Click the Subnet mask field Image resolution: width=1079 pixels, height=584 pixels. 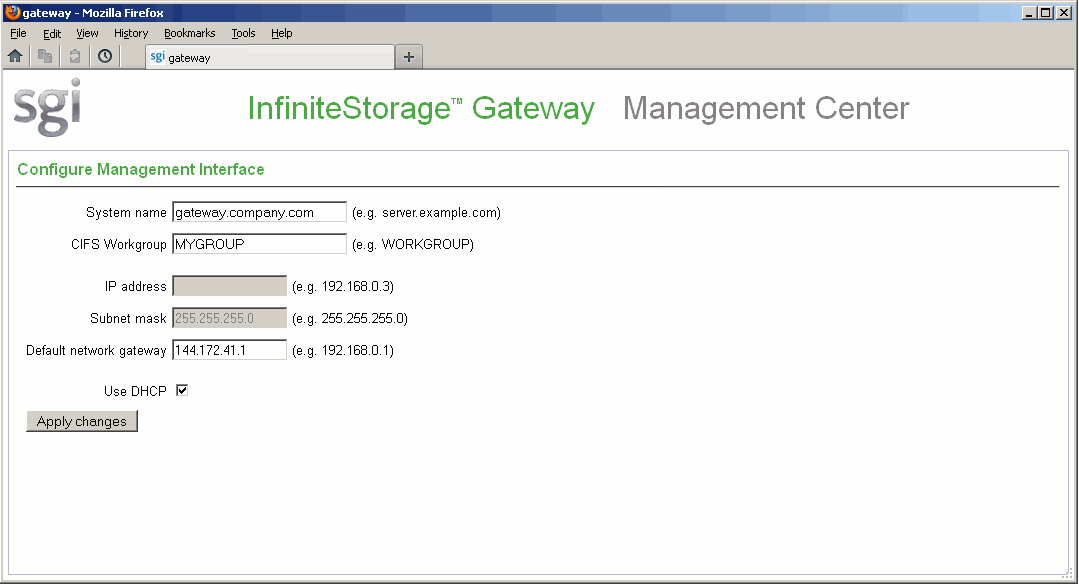pos(229,318)
